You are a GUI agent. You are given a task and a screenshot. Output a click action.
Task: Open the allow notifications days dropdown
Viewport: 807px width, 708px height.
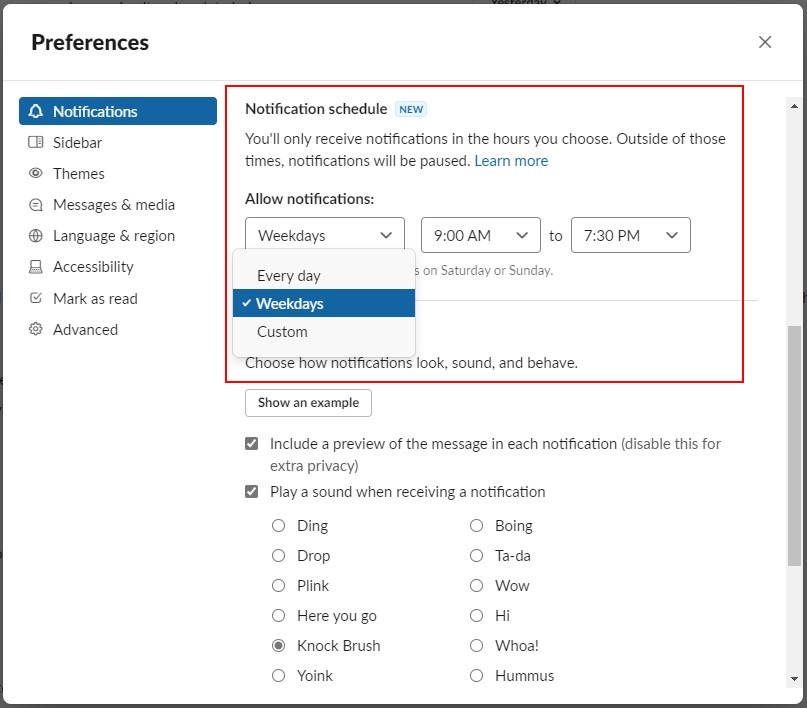pyautogui.click(x=323, y=234)
